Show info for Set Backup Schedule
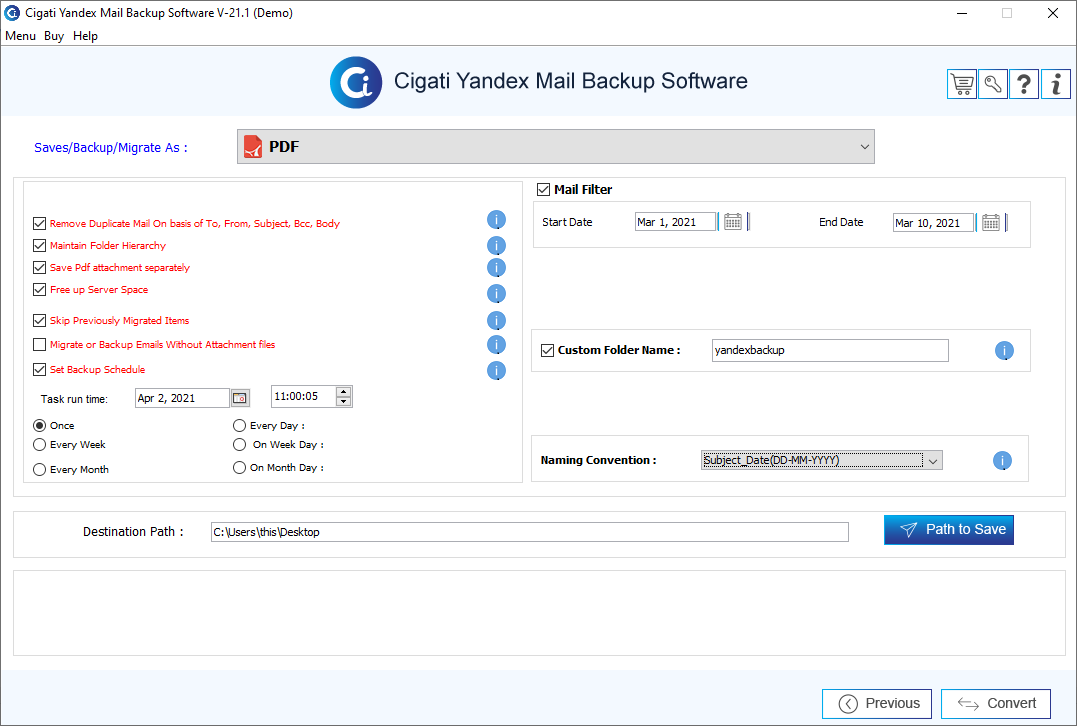The height and width of the screenshot is (726, 1077). click(497, 370)
